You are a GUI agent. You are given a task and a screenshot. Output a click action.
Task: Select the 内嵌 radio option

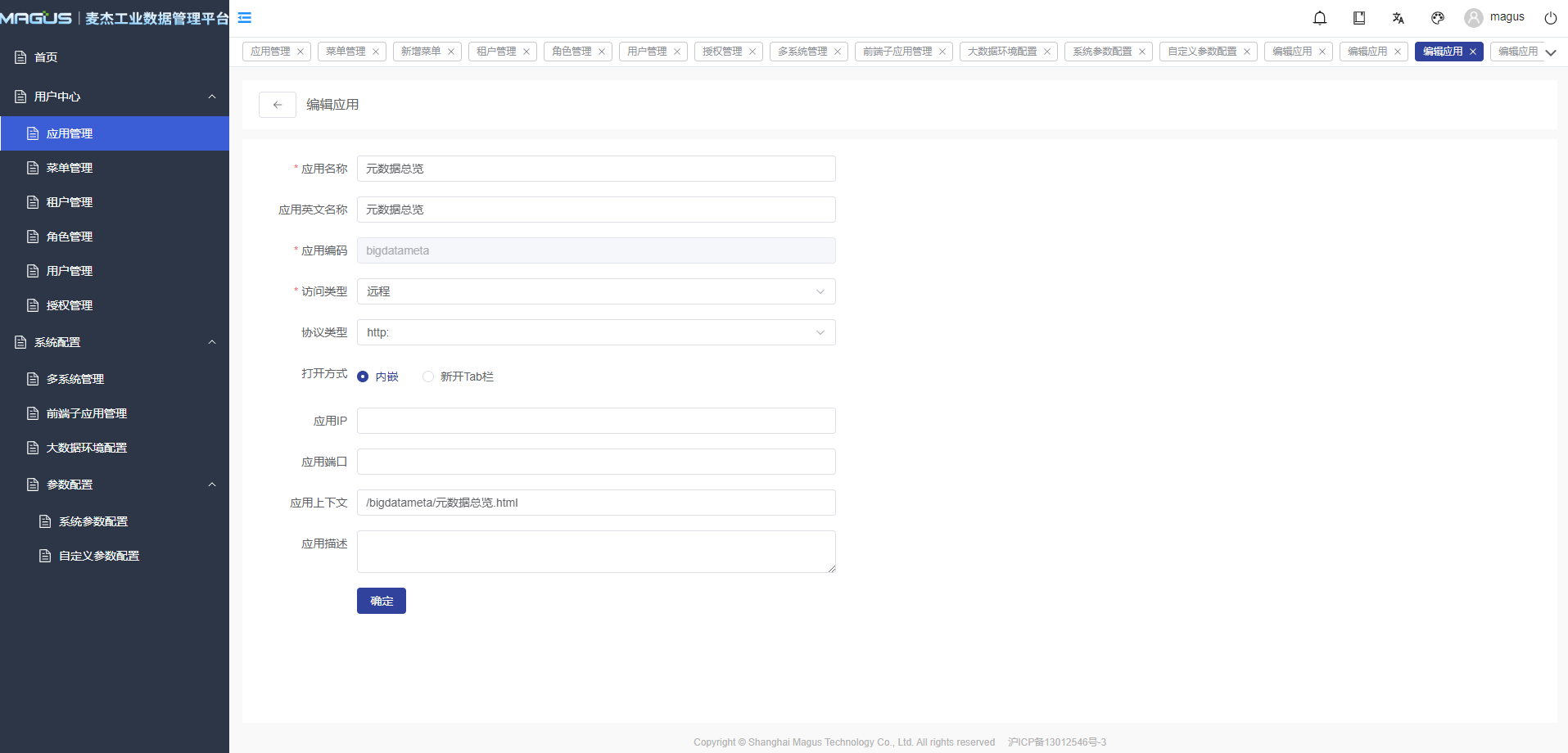pyautogui.click(x=363, y=376)
